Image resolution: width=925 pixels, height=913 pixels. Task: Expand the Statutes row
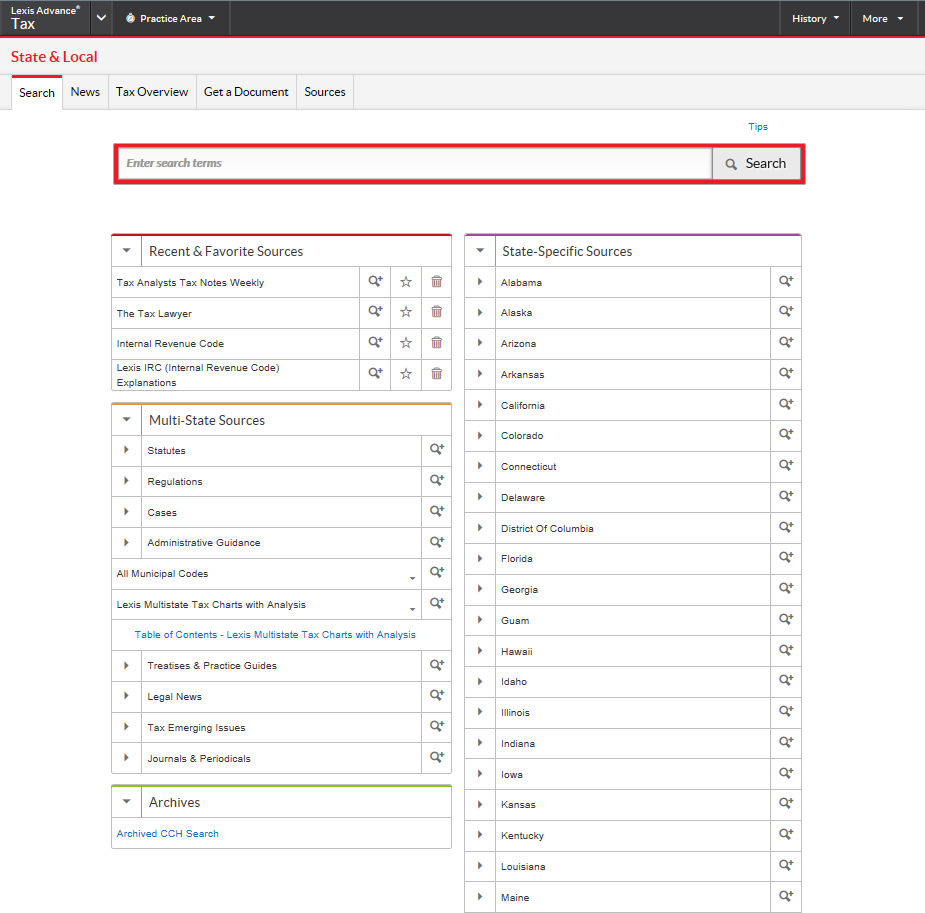point(126,450)
